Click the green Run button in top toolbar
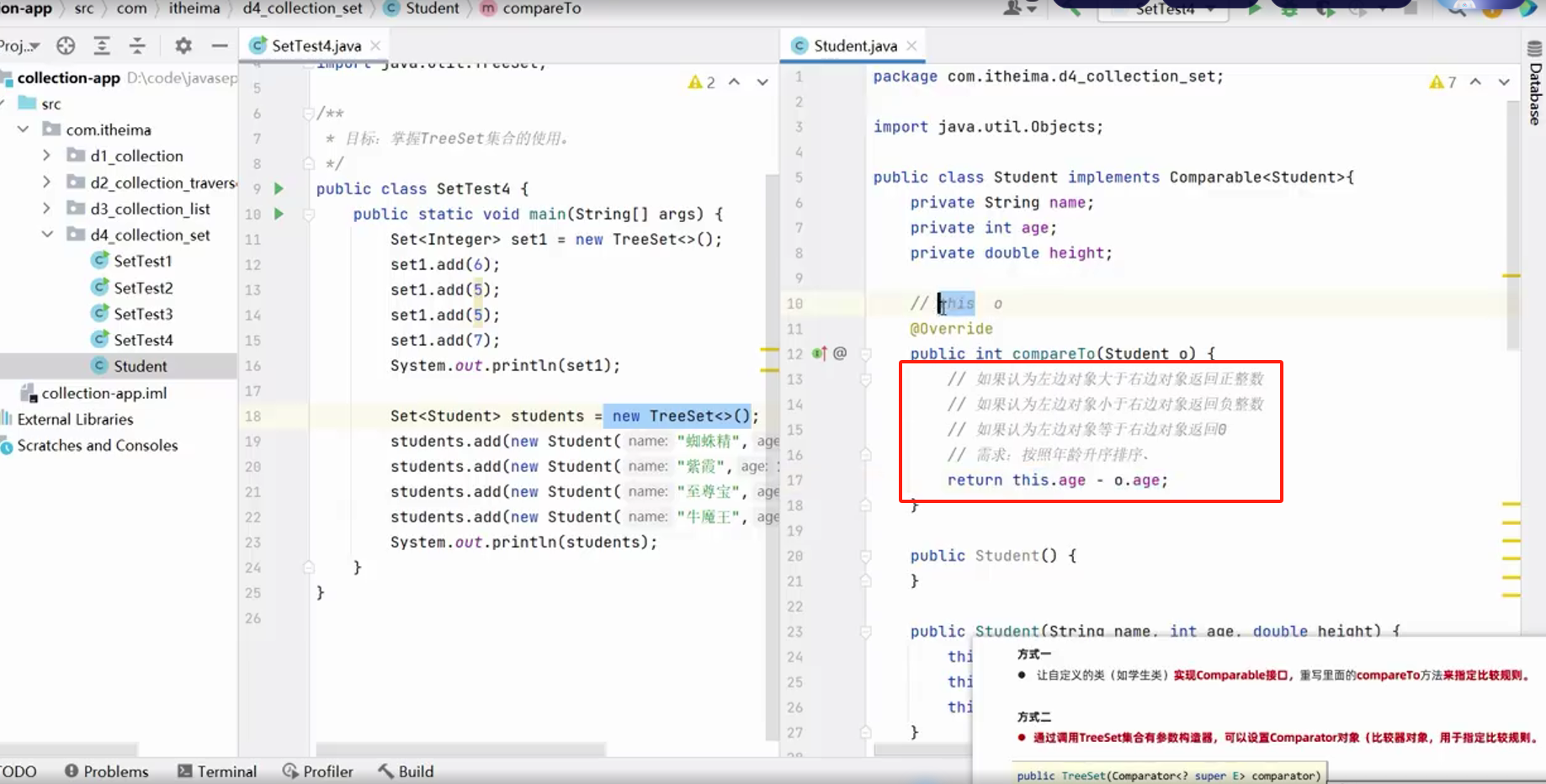The height and width of the screenshot is (784, 1546). tap(1255, 8)
